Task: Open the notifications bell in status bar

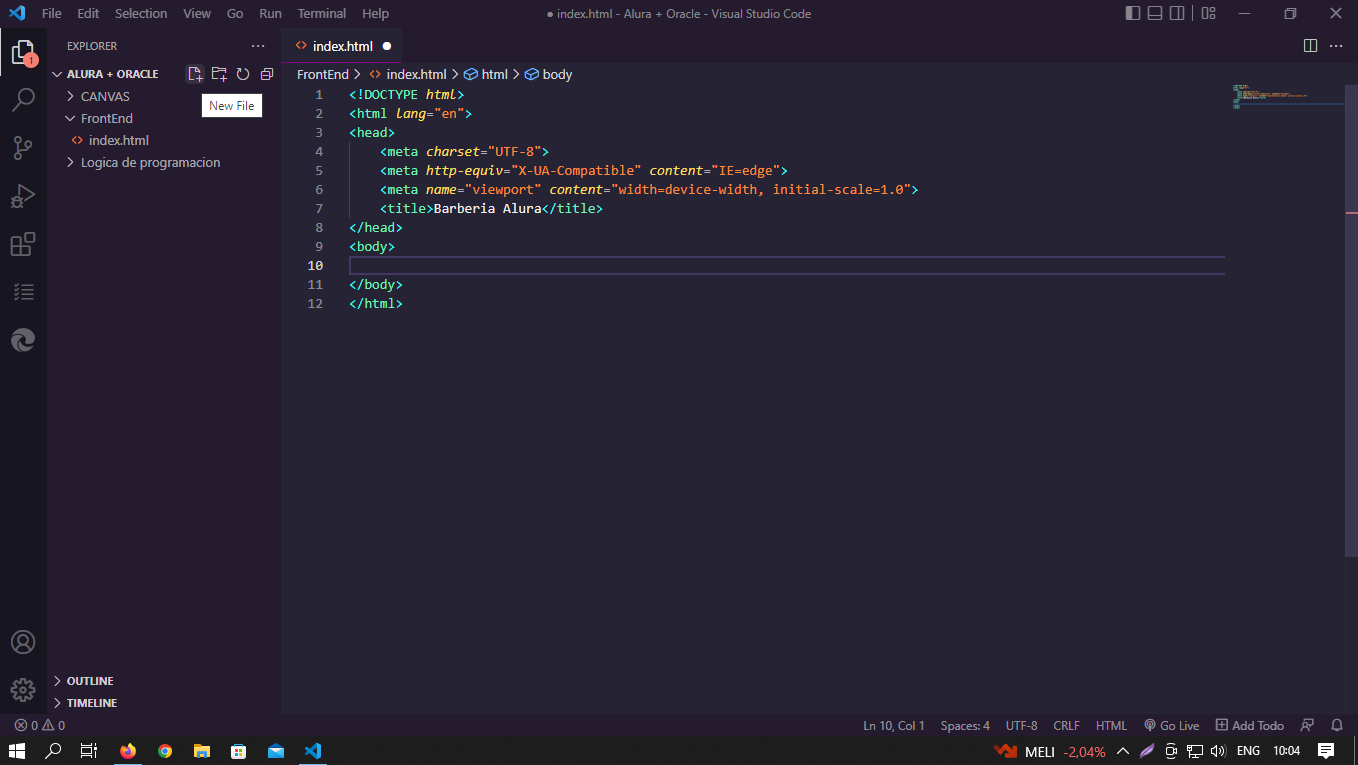Action: coord(1337,725)
